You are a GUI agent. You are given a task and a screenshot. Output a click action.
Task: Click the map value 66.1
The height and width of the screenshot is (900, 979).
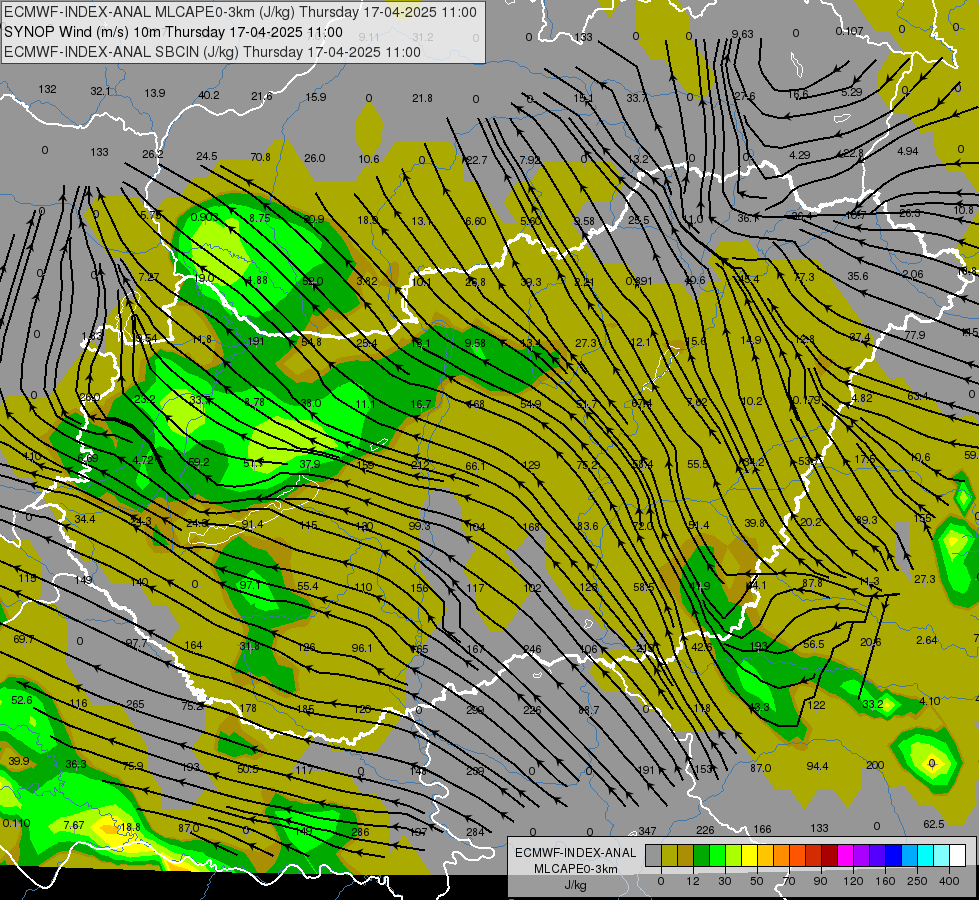(475, 466)
